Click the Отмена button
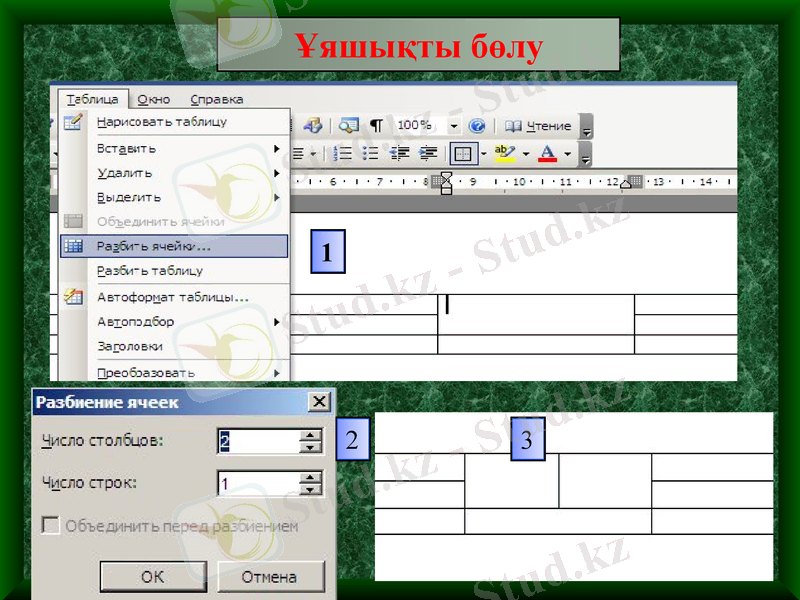Image resolution: width=800 pixels, height=600 pixels. point(270,576)
